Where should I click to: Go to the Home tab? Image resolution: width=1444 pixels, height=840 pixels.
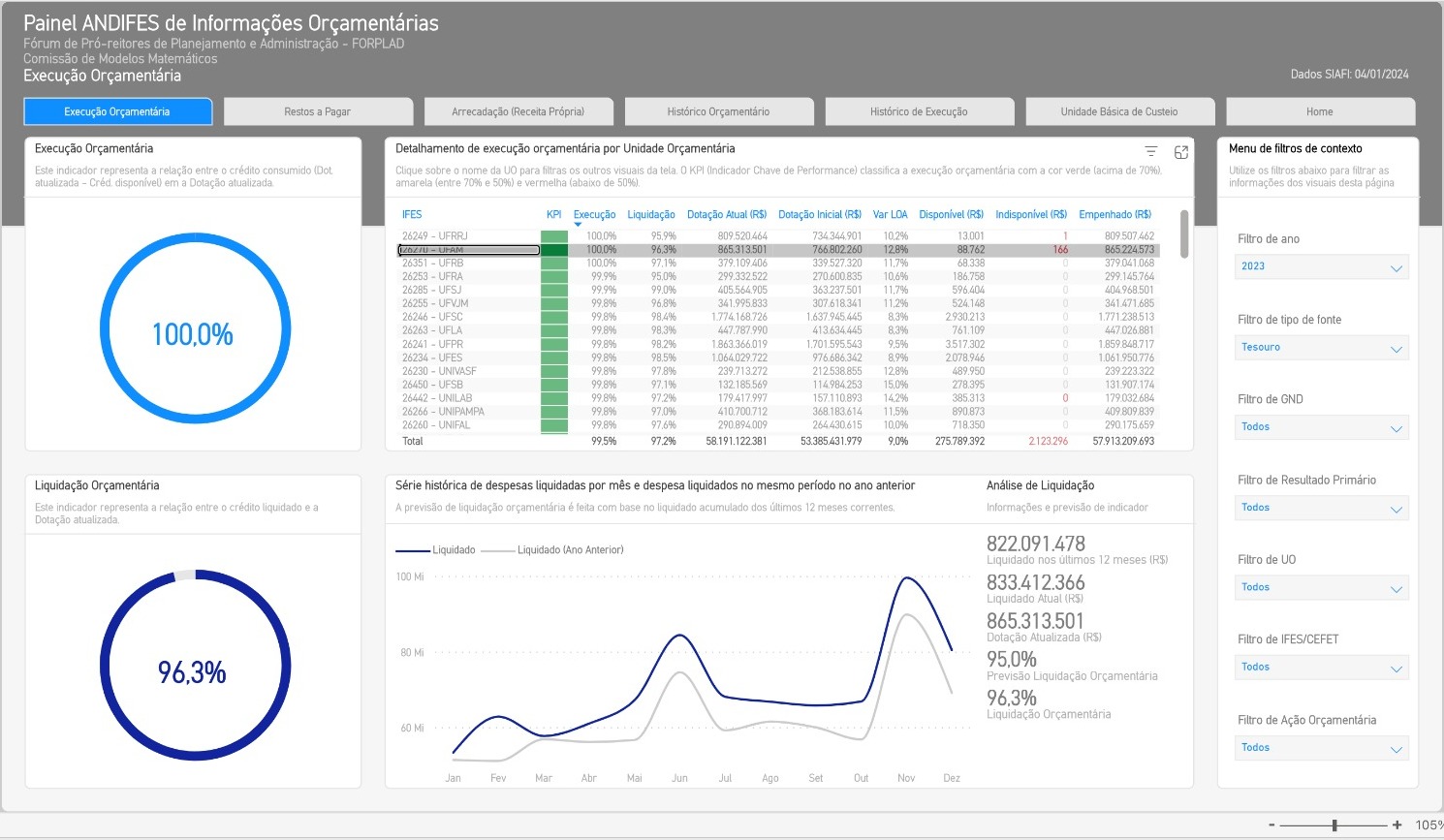pos(1320,111)
